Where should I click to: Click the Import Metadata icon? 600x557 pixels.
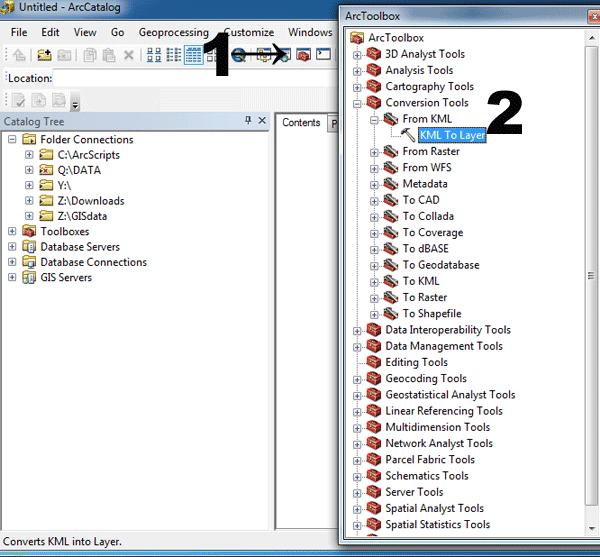[x=59, y=101]
